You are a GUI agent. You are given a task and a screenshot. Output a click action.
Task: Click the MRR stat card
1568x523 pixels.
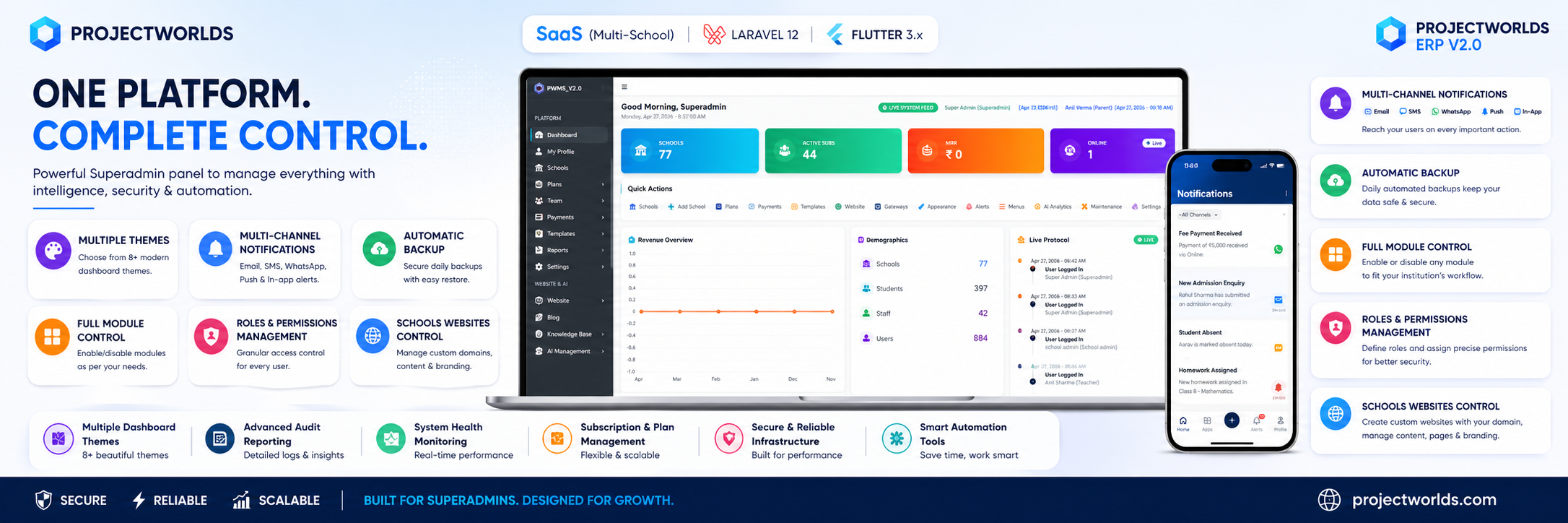975,151
